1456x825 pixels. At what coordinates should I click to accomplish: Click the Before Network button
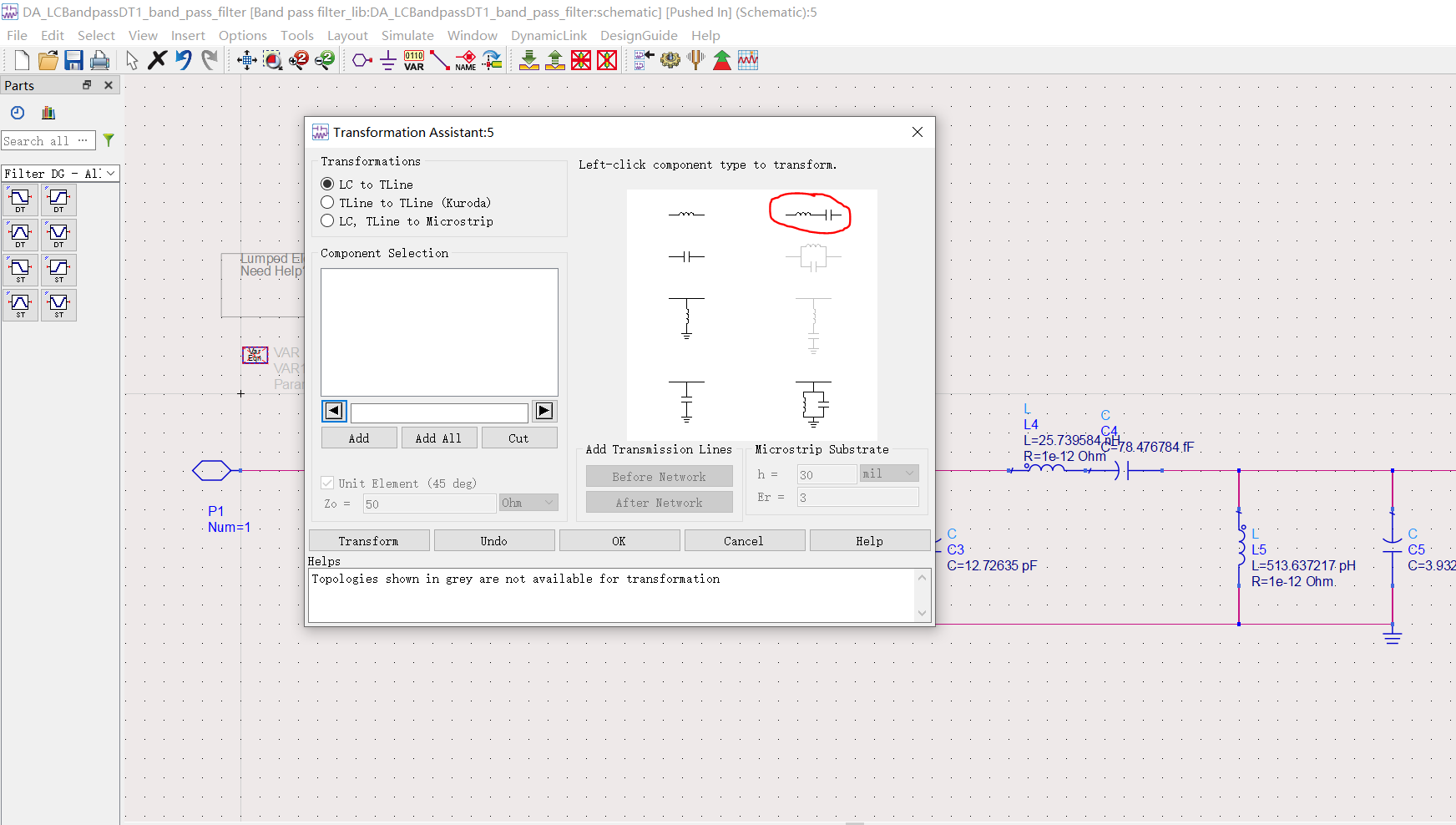(x=660, y=477)
